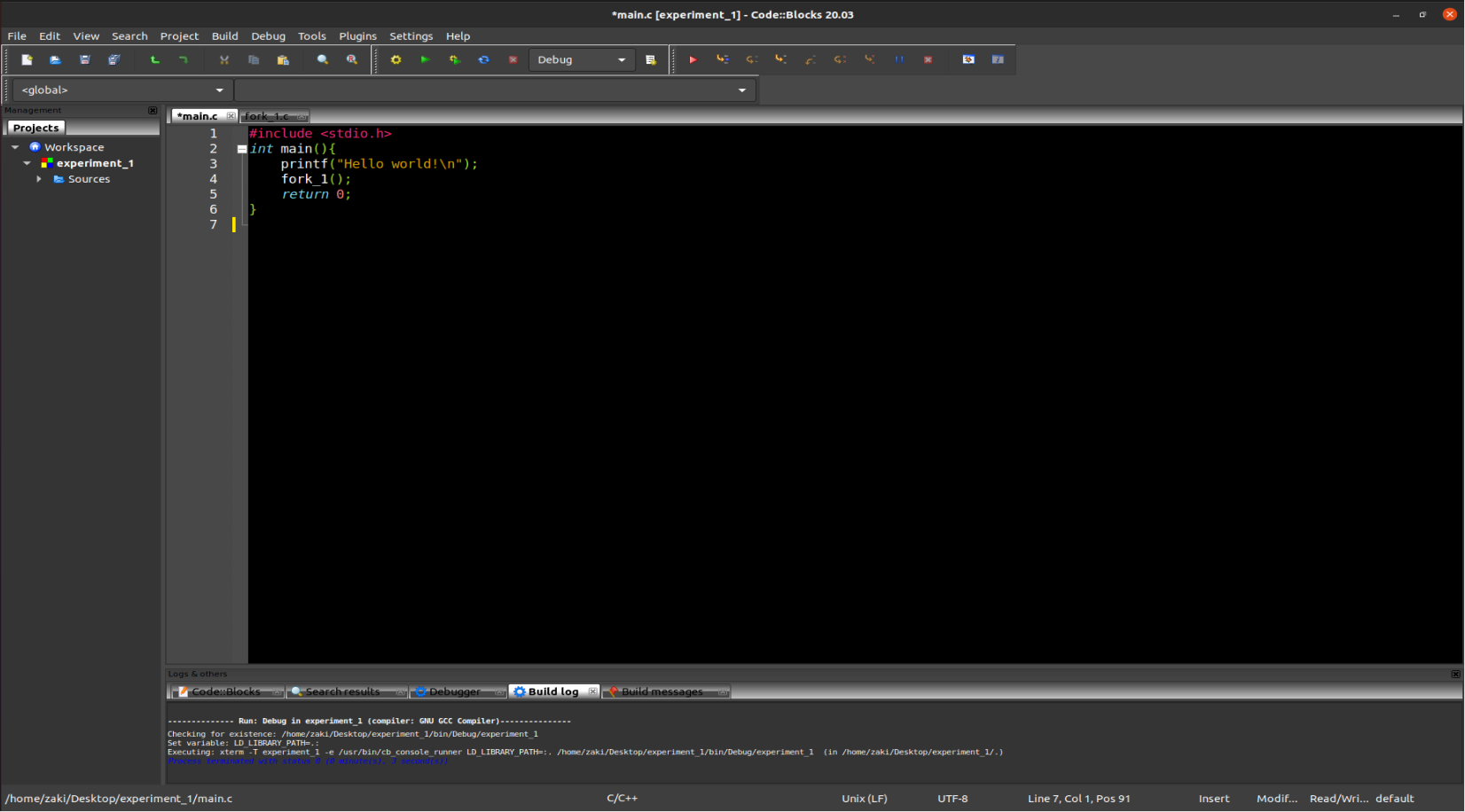Start debugging with the red play icon

tap(693, 59)
